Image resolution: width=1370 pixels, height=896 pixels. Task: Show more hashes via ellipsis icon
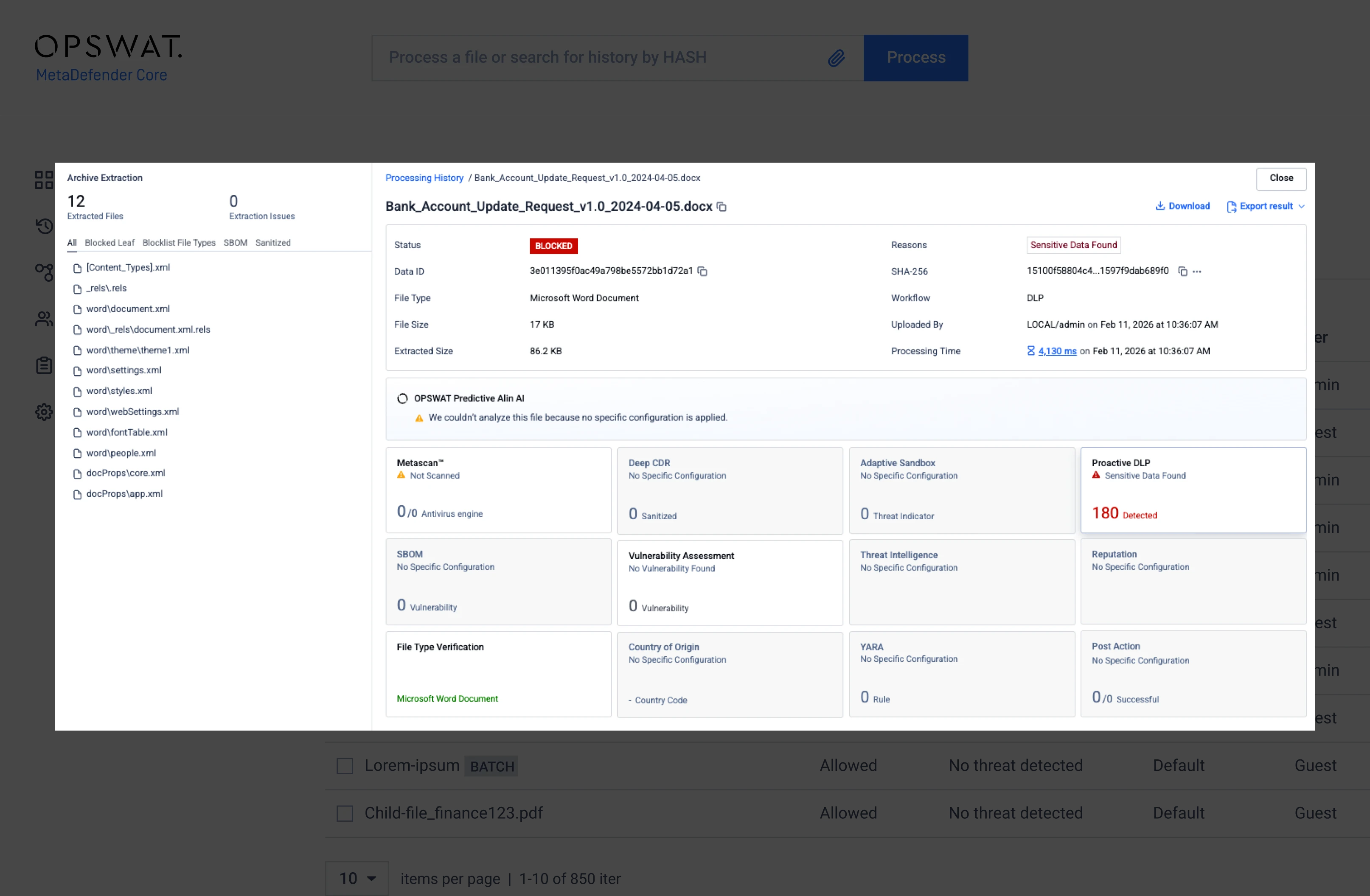(x=1197, y=271)
